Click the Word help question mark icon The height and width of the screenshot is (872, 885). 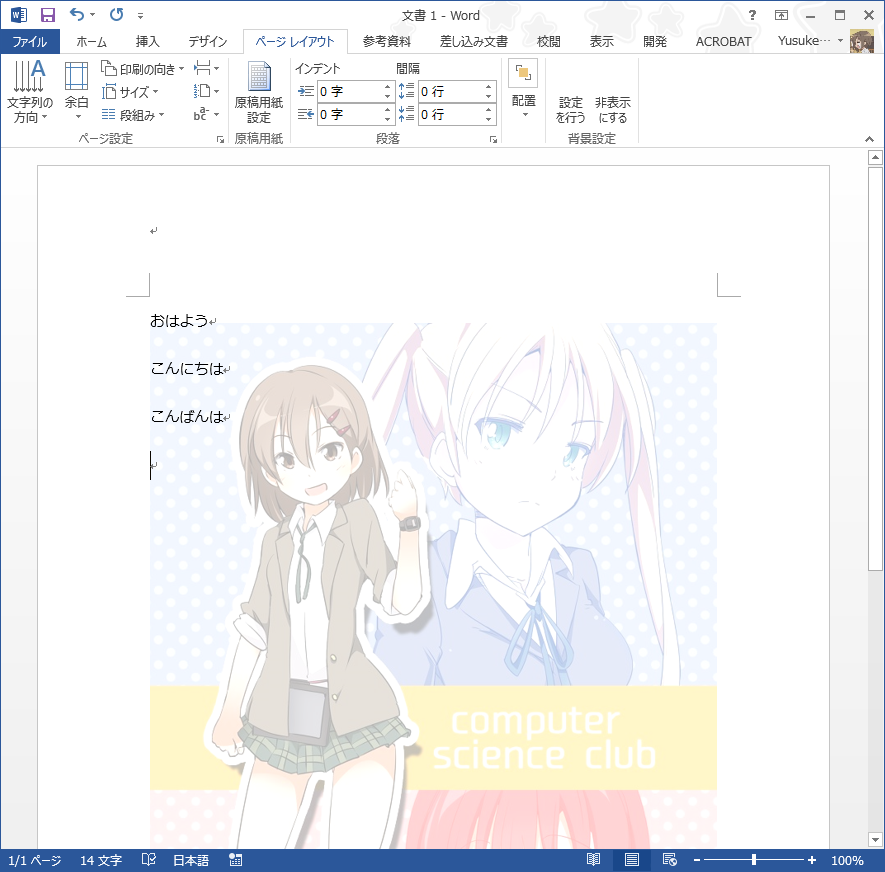[x=752, y=15]
